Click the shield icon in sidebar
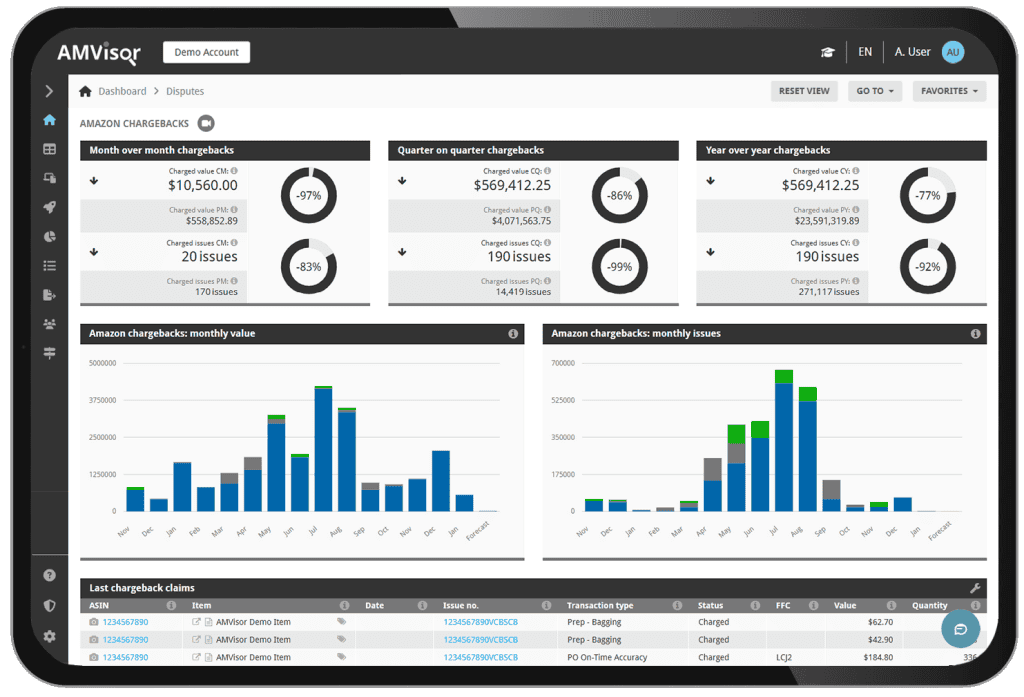 [49, 605]
